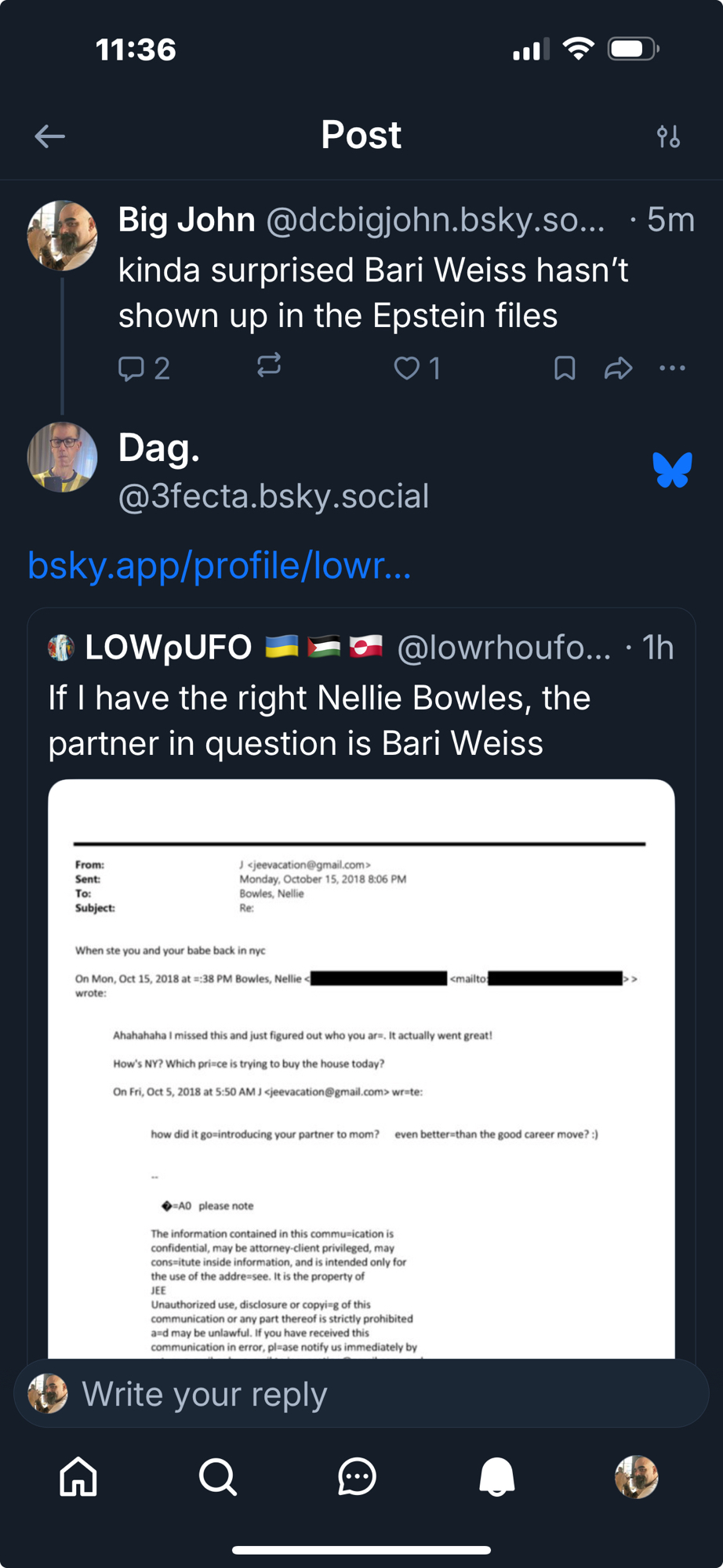Screen dimensions: 723x1568
Task: Go to the Home tab
Action: (x=78, y=1477)
